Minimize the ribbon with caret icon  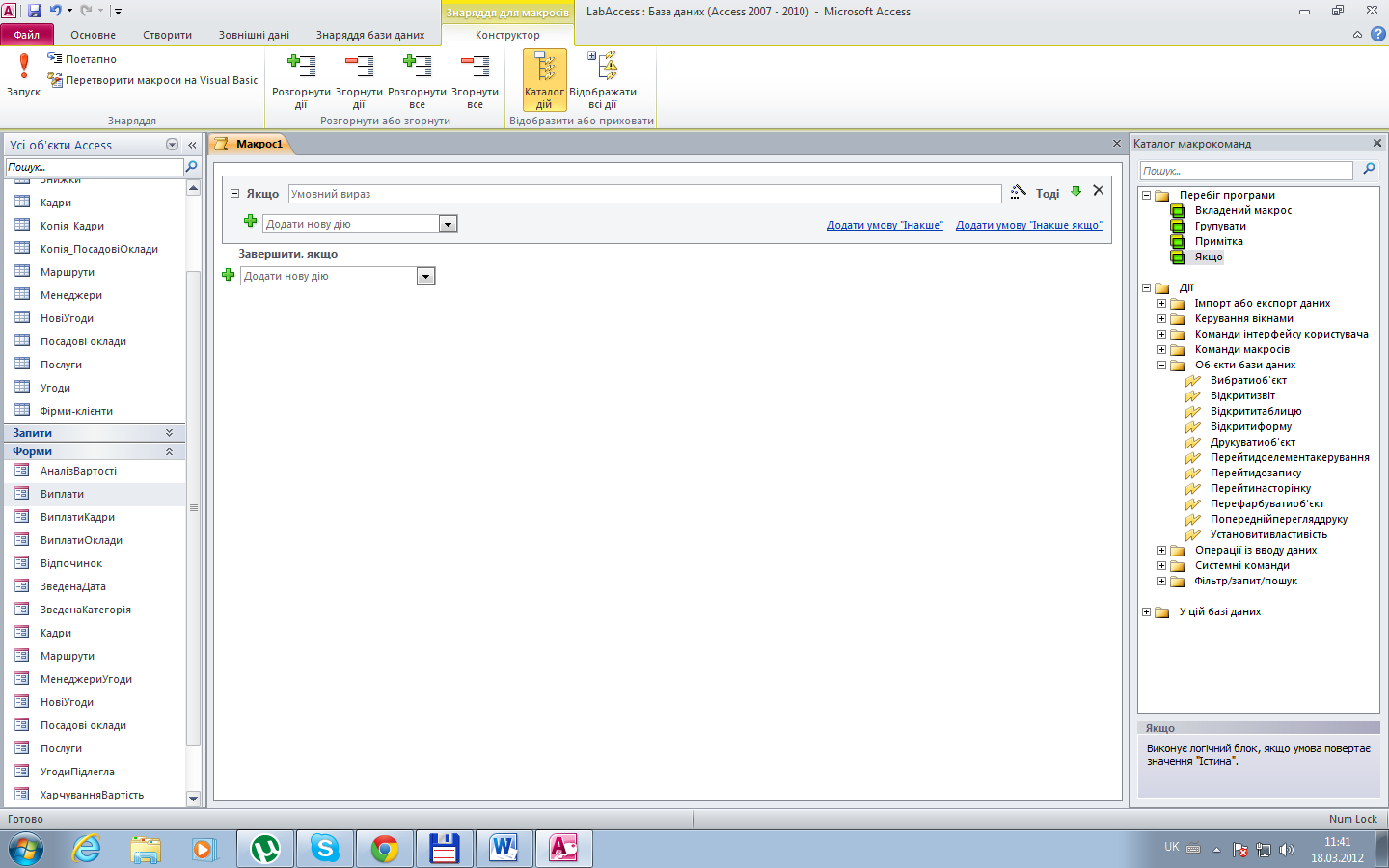click(1357, 35)
